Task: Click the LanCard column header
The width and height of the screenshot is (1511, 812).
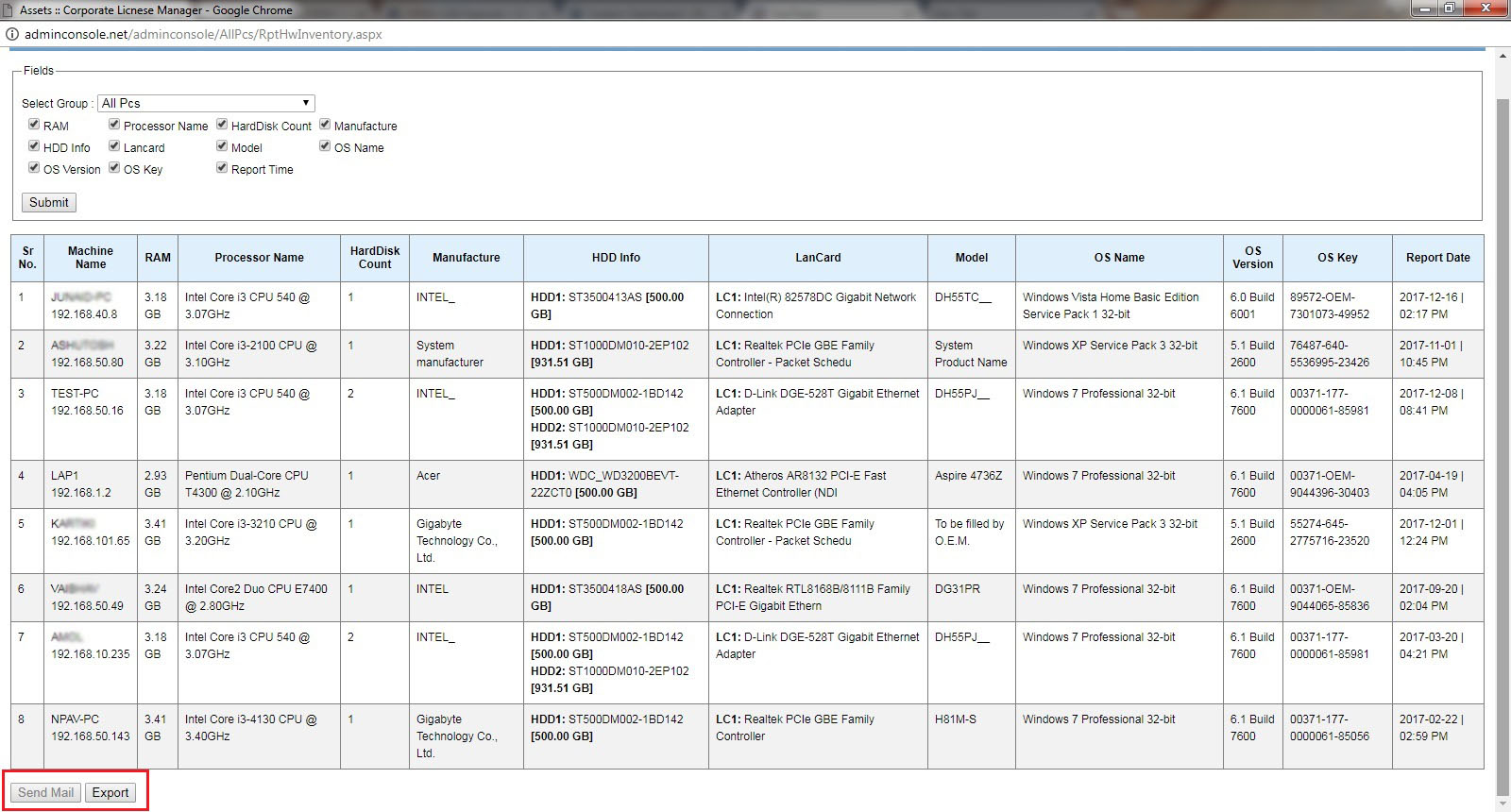Action: click(x=818, y=258)
